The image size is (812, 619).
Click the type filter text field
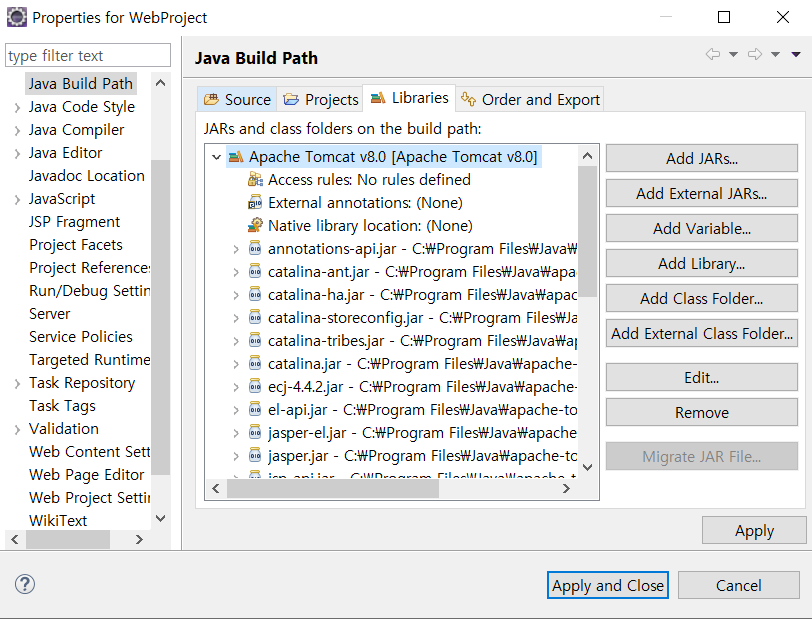pyautogui.click(x=88, y=55)
